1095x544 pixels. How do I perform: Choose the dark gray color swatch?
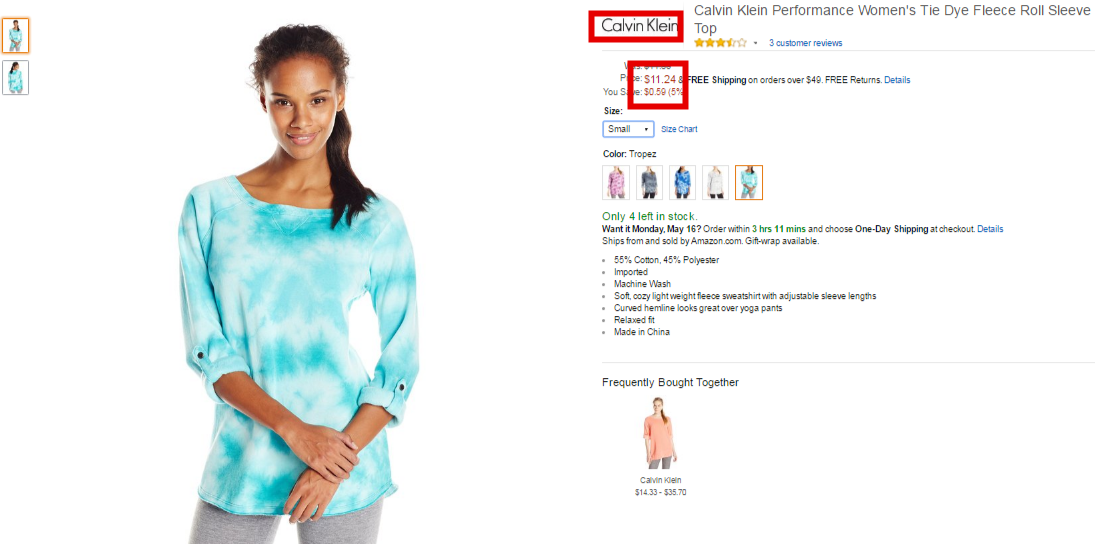point(649,182)
